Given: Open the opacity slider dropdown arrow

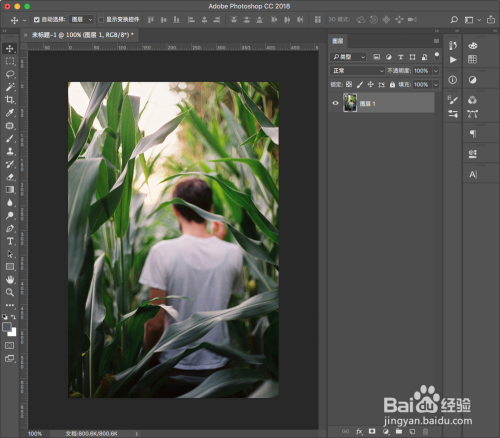Looking at the screenshot, I should click(436, 71).
